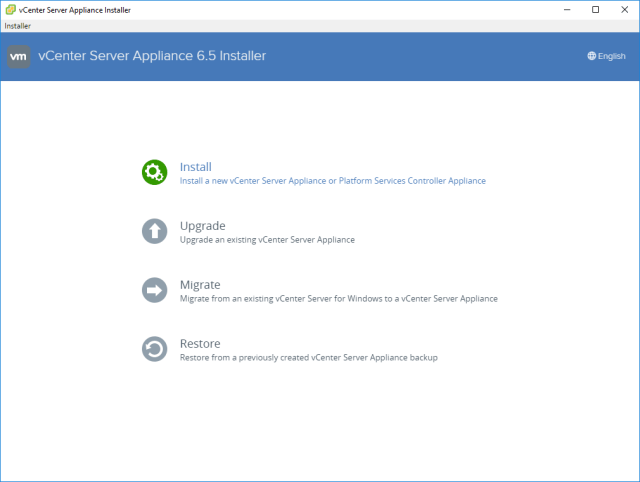Click the green Install gear icon
The width and height of the screenshot is (640, 482).
coord(155,172)
